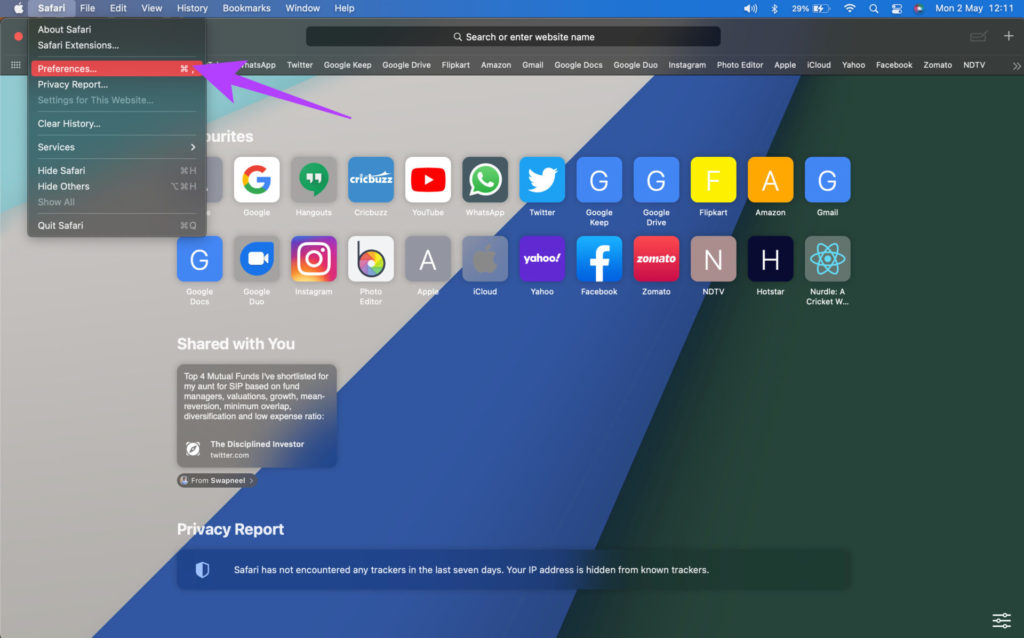This screenshot has width=1024, height=638.
Task: Open the WhatsApp favourite tile
Action: point(485,180)
